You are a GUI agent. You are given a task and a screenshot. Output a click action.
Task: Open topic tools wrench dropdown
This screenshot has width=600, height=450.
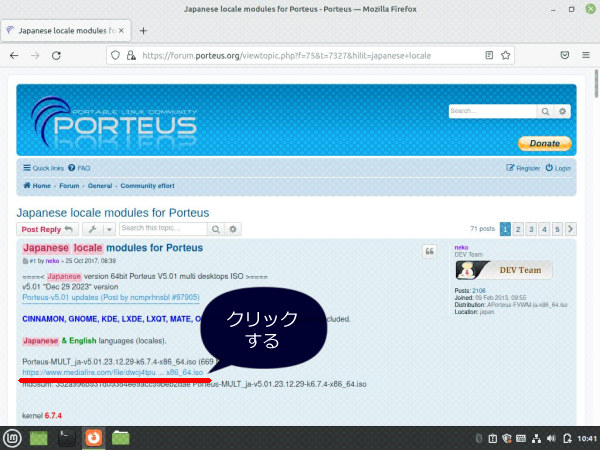pyautogui.click(x=99, y=229)
